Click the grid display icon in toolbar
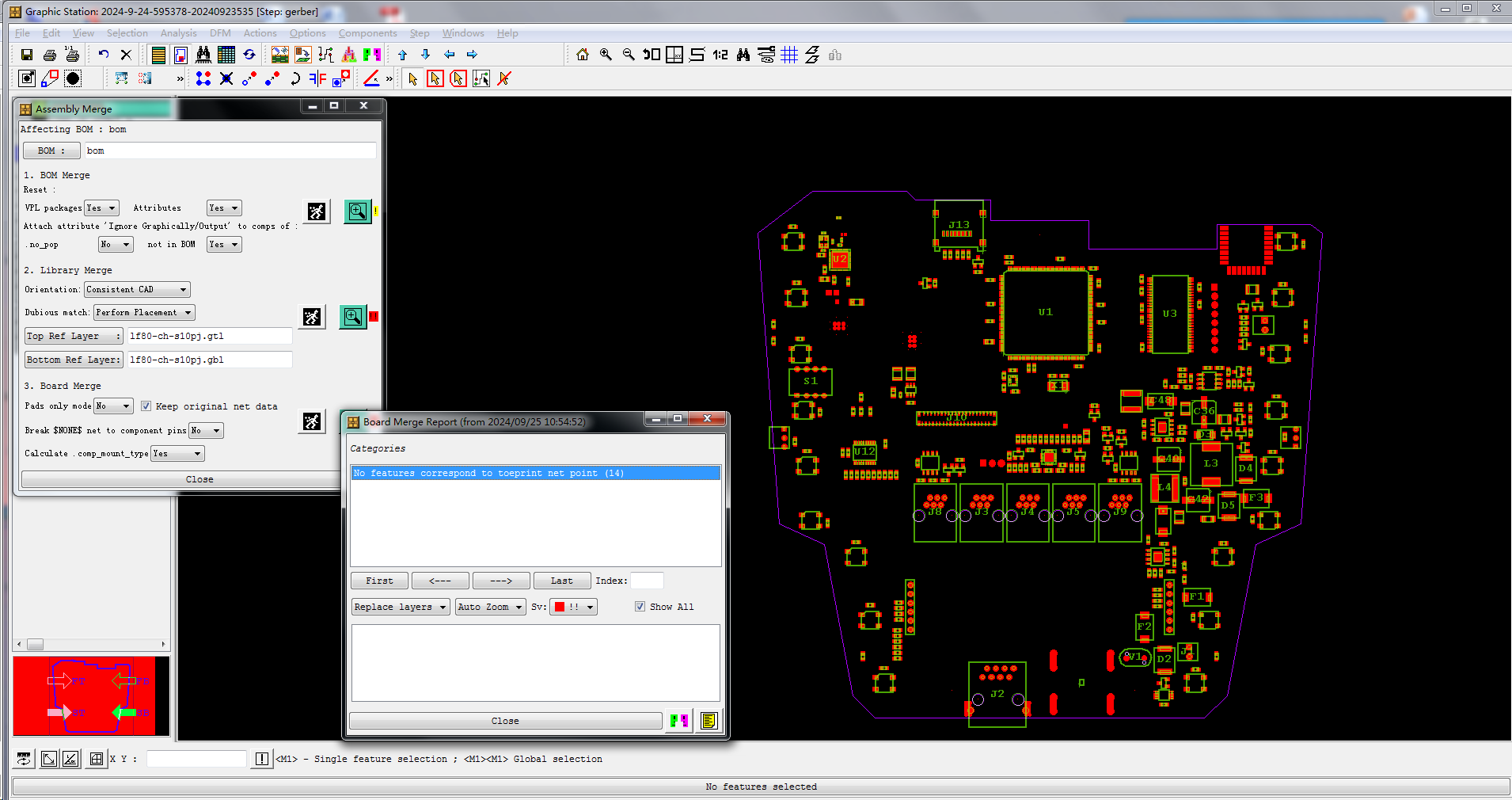The image size is (1512, 800). click(x=789, y=55)
